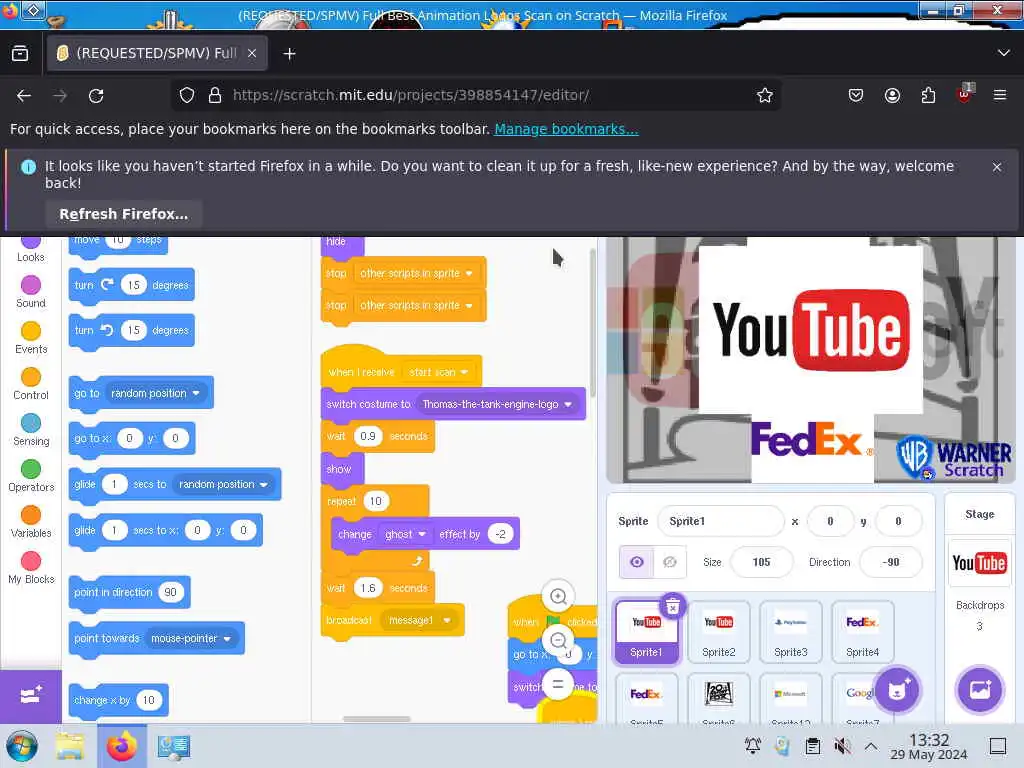Select Sprite1 thumbnail

[x=646, y=633]
